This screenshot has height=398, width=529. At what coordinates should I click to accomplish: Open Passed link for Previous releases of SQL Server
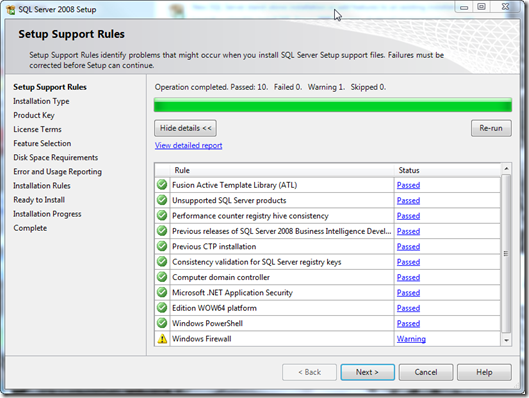(x=408, y=231)
